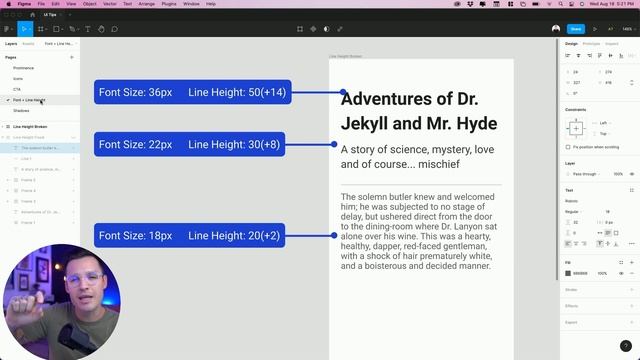Screen dimensions: 640x360
Task: Open the File menu
Action: click(41, 4)
